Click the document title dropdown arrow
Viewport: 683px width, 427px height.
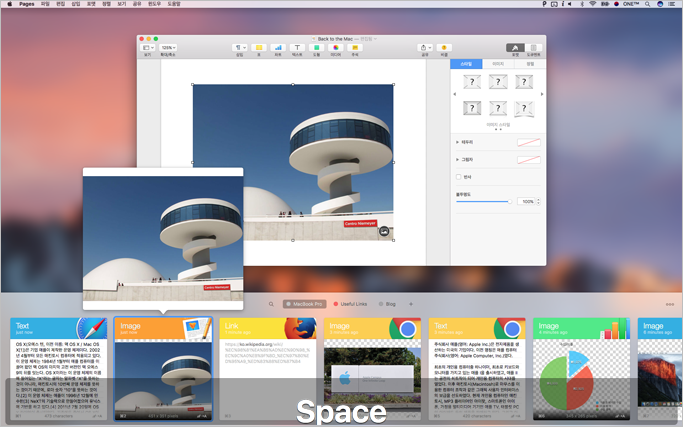(x=375, y=39)
